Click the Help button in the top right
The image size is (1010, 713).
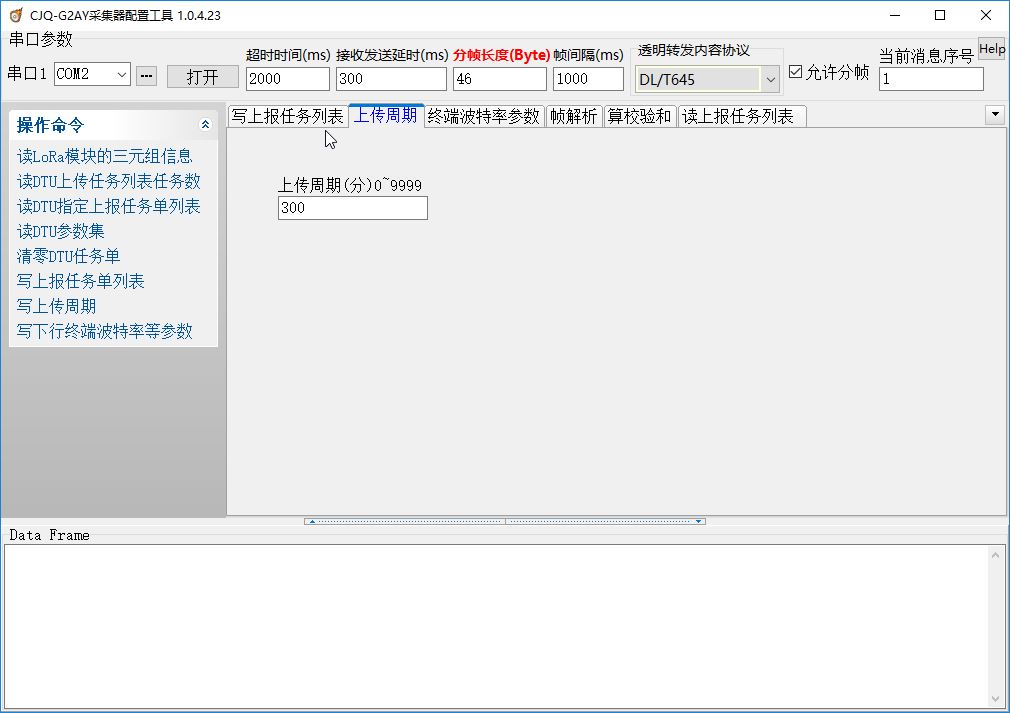tap(992, 47)
